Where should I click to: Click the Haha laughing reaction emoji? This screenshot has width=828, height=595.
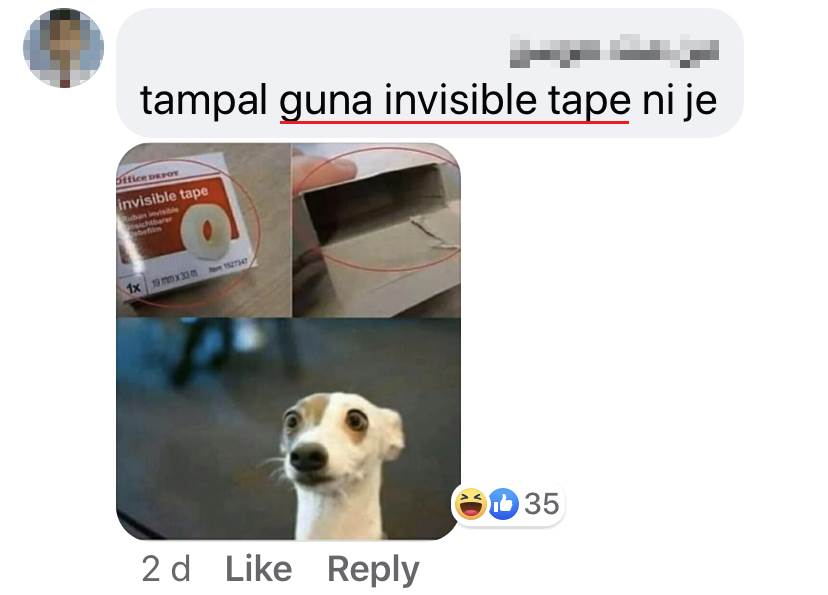[471, 504]
